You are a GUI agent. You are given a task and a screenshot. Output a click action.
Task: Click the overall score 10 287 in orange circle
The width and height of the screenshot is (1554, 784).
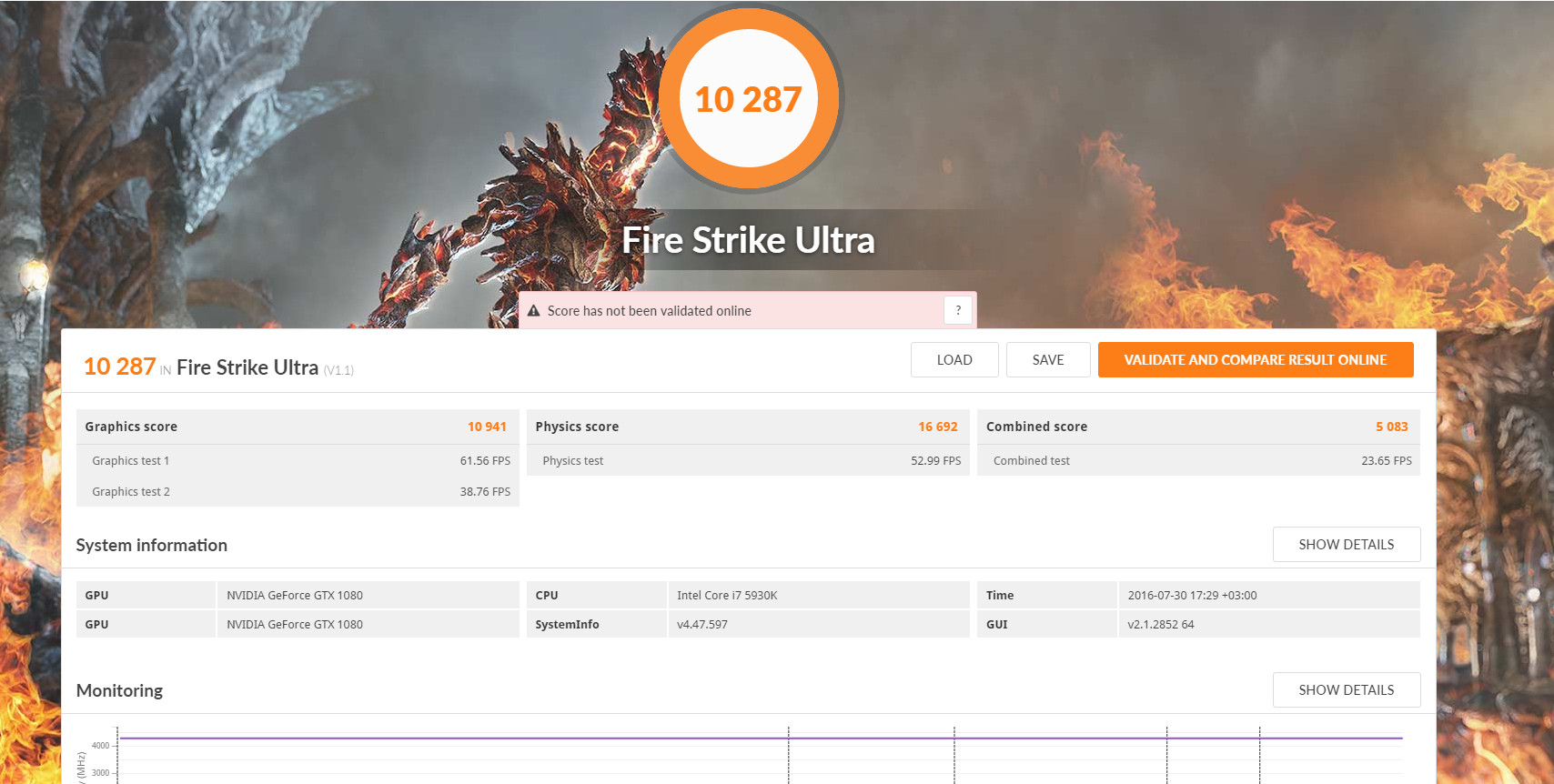748,99
